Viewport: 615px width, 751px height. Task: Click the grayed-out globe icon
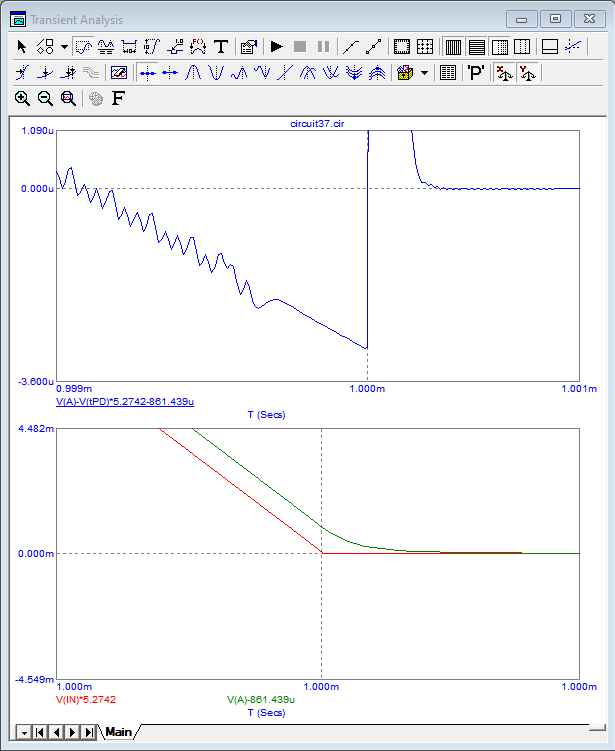[96, 99]
